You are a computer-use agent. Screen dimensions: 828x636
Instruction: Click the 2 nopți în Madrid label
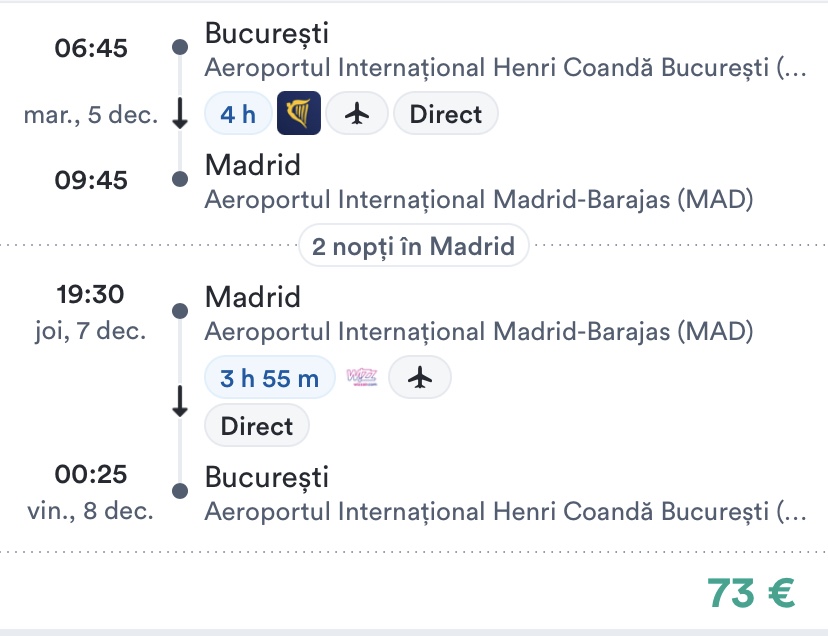[413, 245]
